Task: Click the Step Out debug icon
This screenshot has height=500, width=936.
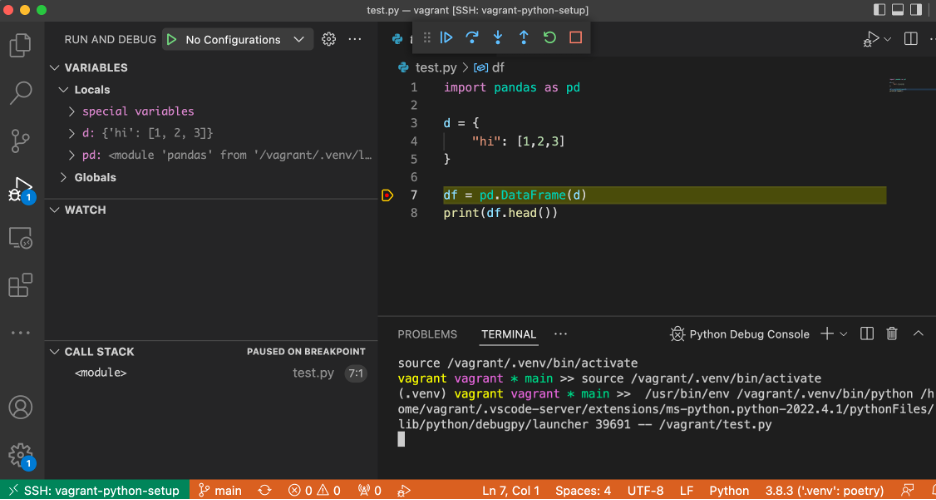Action: point(523,38)
